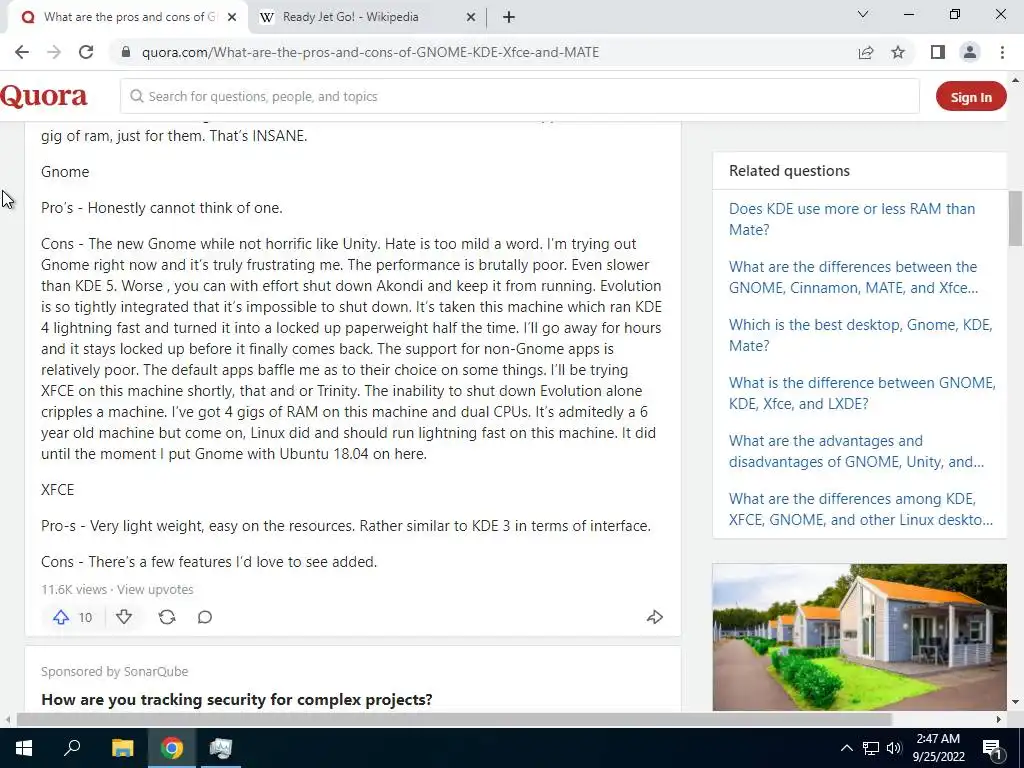Viewport: 1024px width, 768px height.
Task: Reload the page
Action: coord(86,52)
